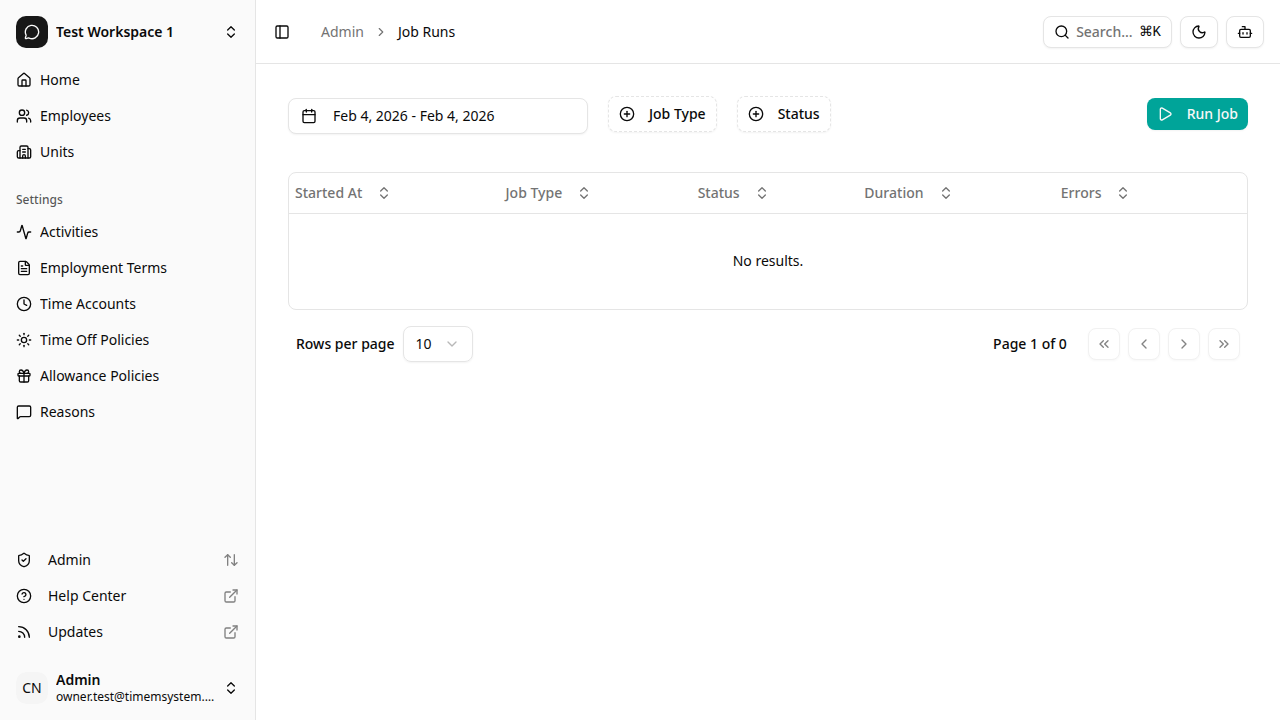Image resolution: width=1280 pixels, height=720 pixels.
Task: Open the date range picker
Action: click(x=437, y=116)
